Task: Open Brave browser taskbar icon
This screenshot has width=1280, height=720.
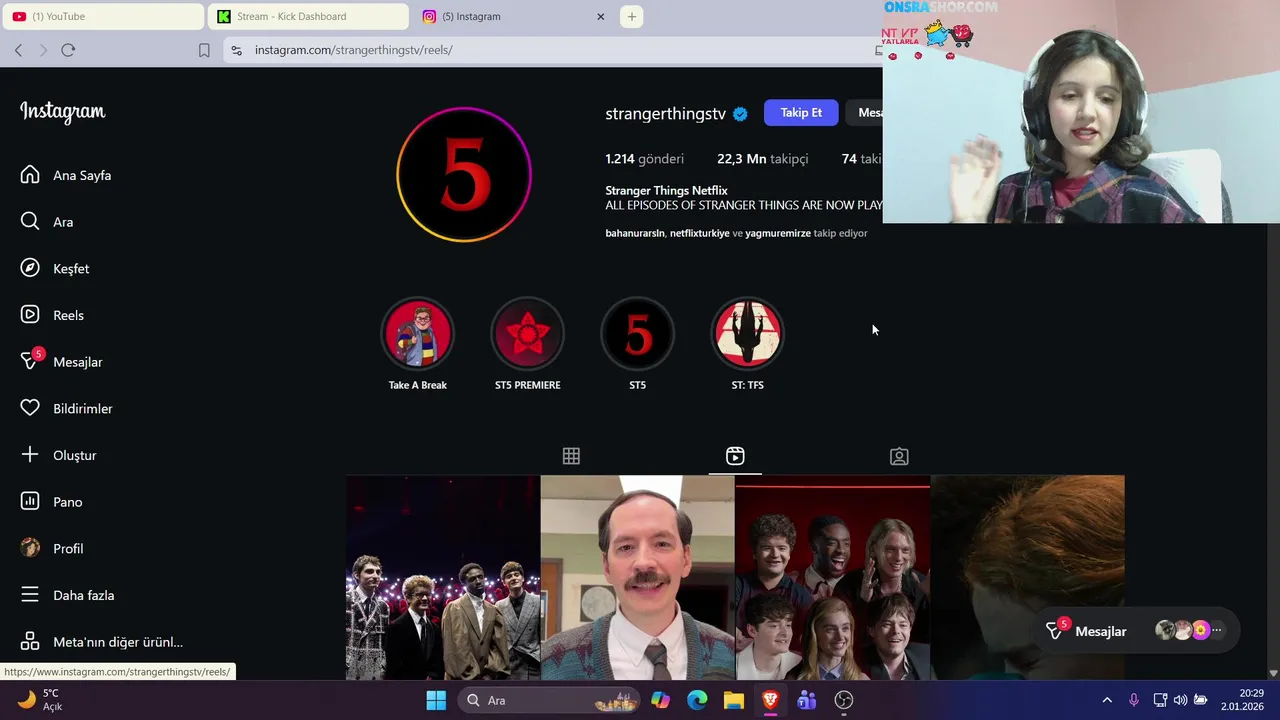Action: 770,700
